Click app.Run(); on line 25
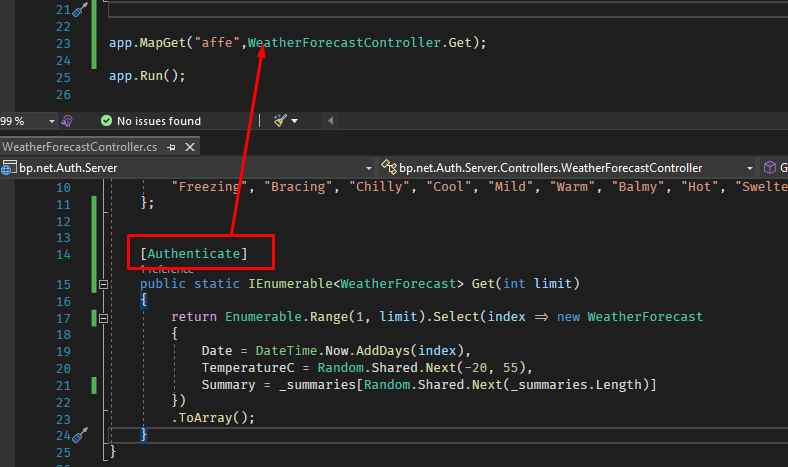 point(147,76)
